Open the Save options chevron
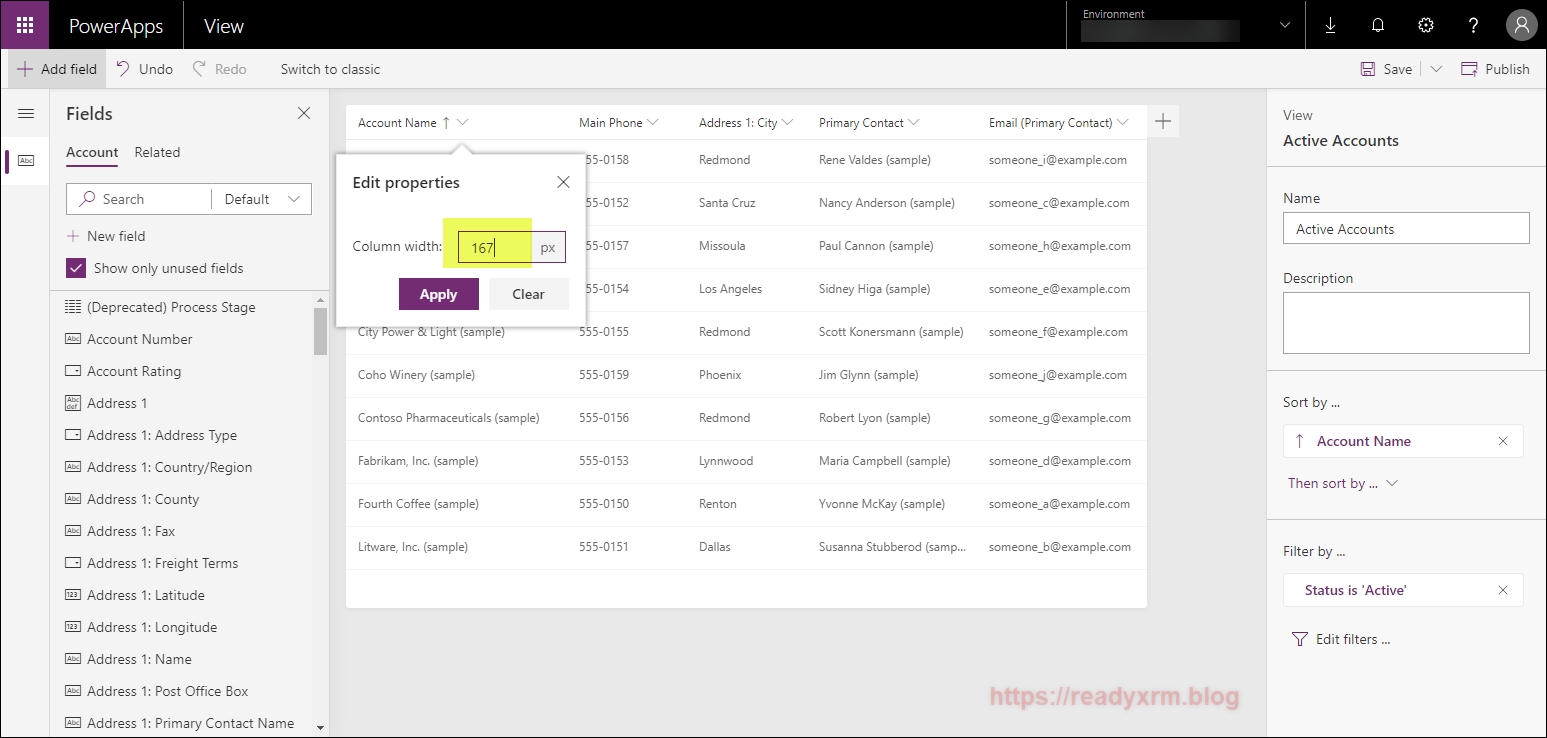The height and width of the screenshot is (738, 1547). click(x=1436, y=69)
